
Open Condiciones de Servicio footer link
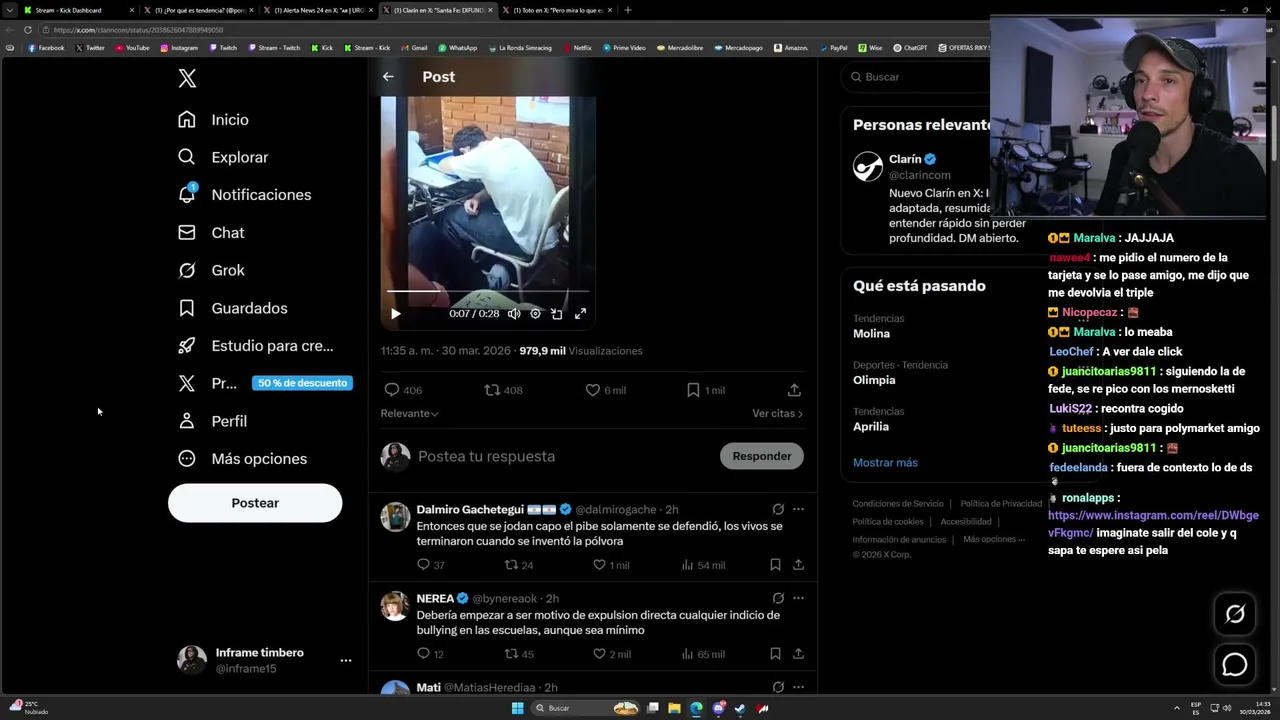898,504
